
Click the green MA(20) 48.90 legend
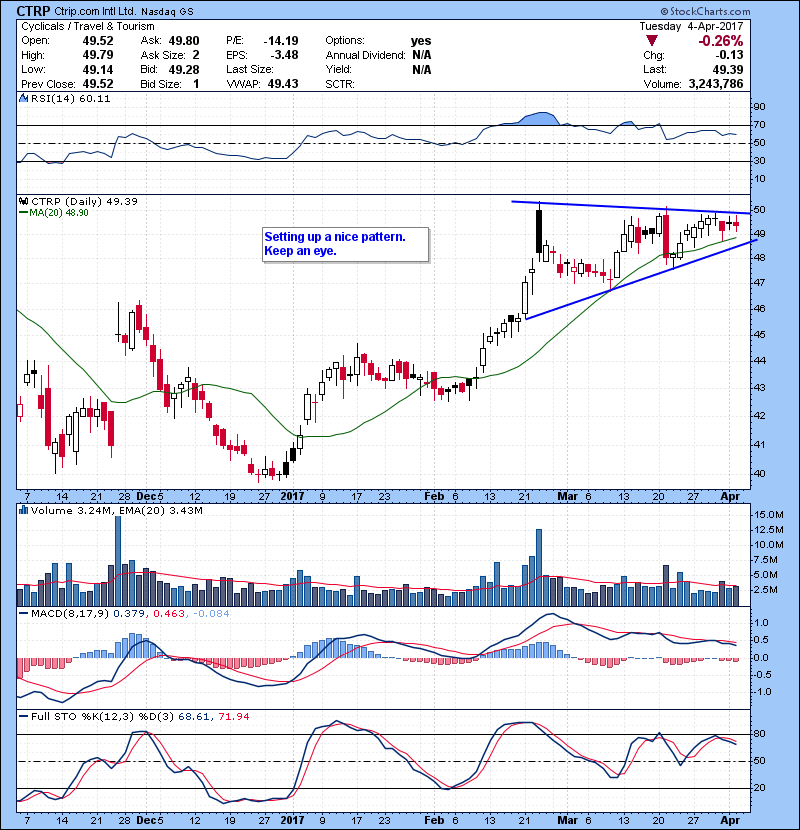(x=54, y=213)
